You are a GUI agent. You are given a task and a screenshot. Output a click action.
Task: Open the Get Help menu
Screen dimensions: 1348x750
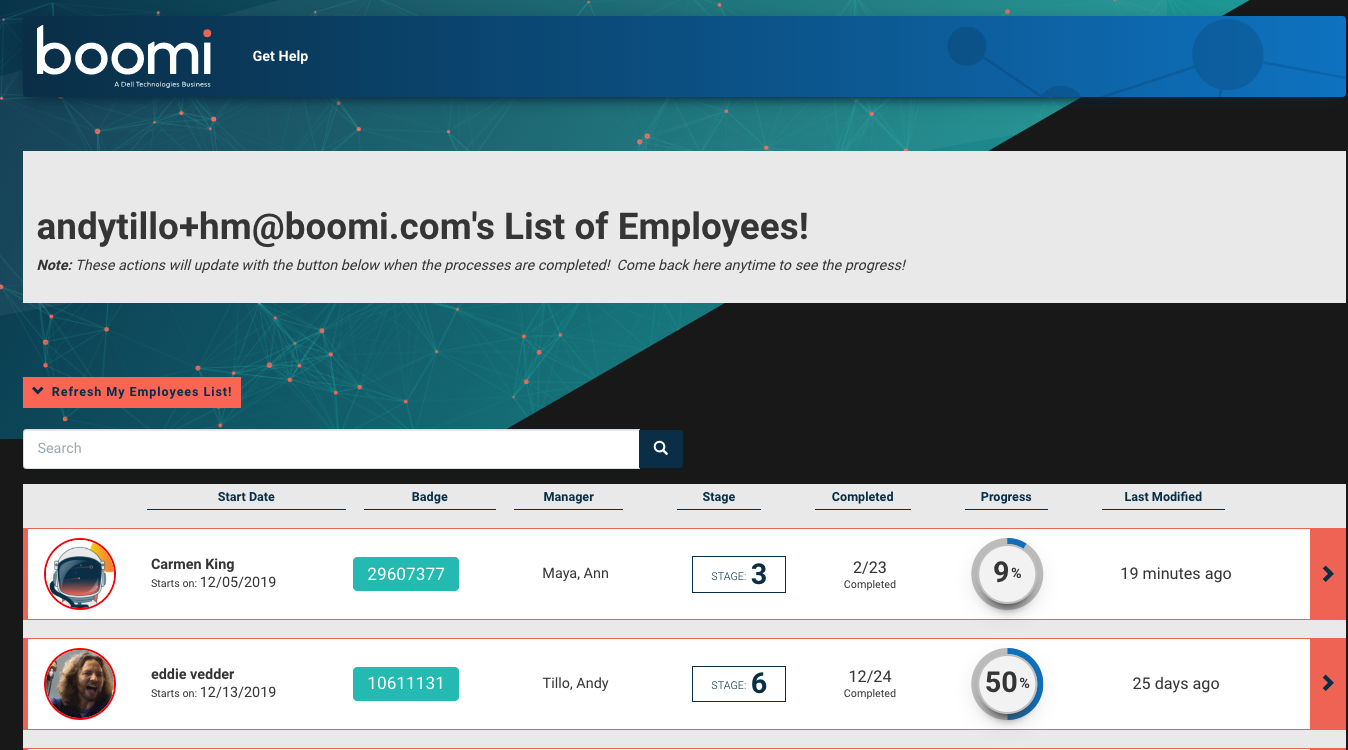point(279,56)
